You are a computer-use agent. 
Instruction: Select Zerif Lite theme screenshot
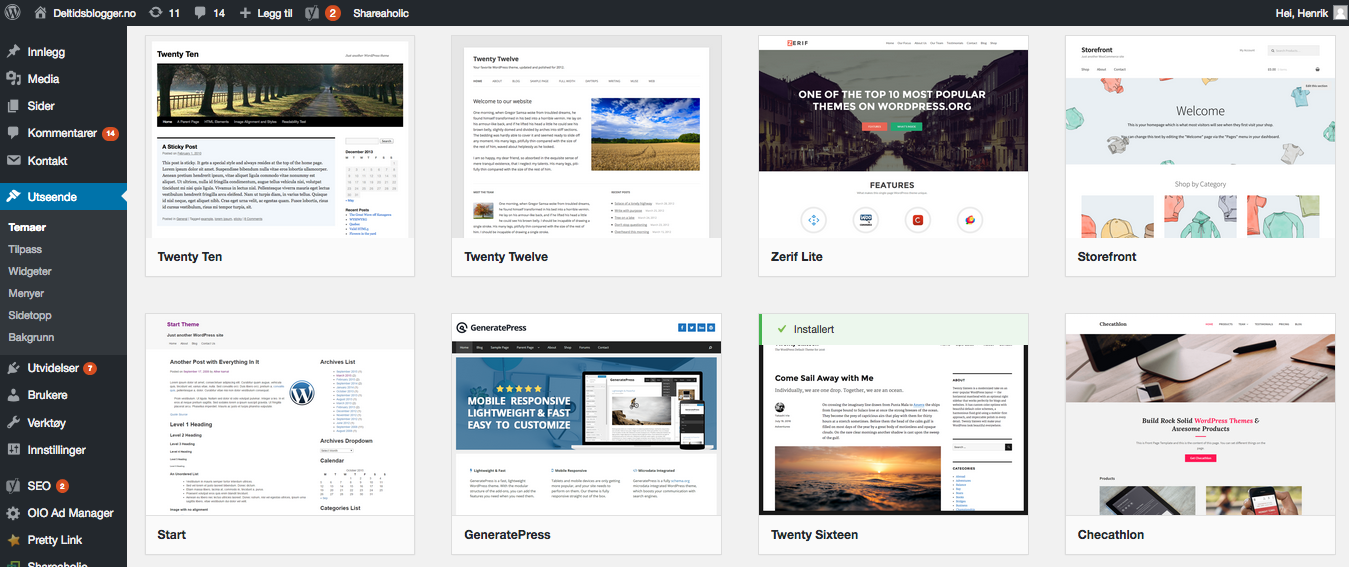893,137
